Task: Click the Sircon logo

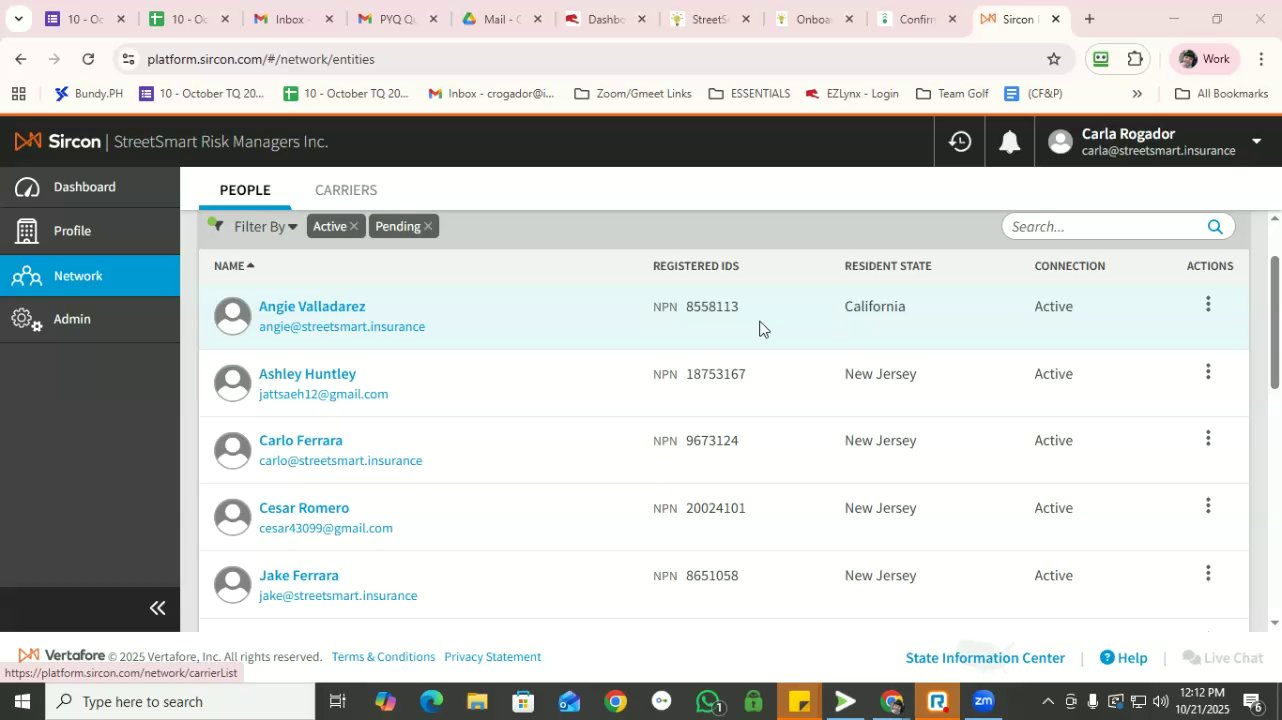Action: click(58, 142)
